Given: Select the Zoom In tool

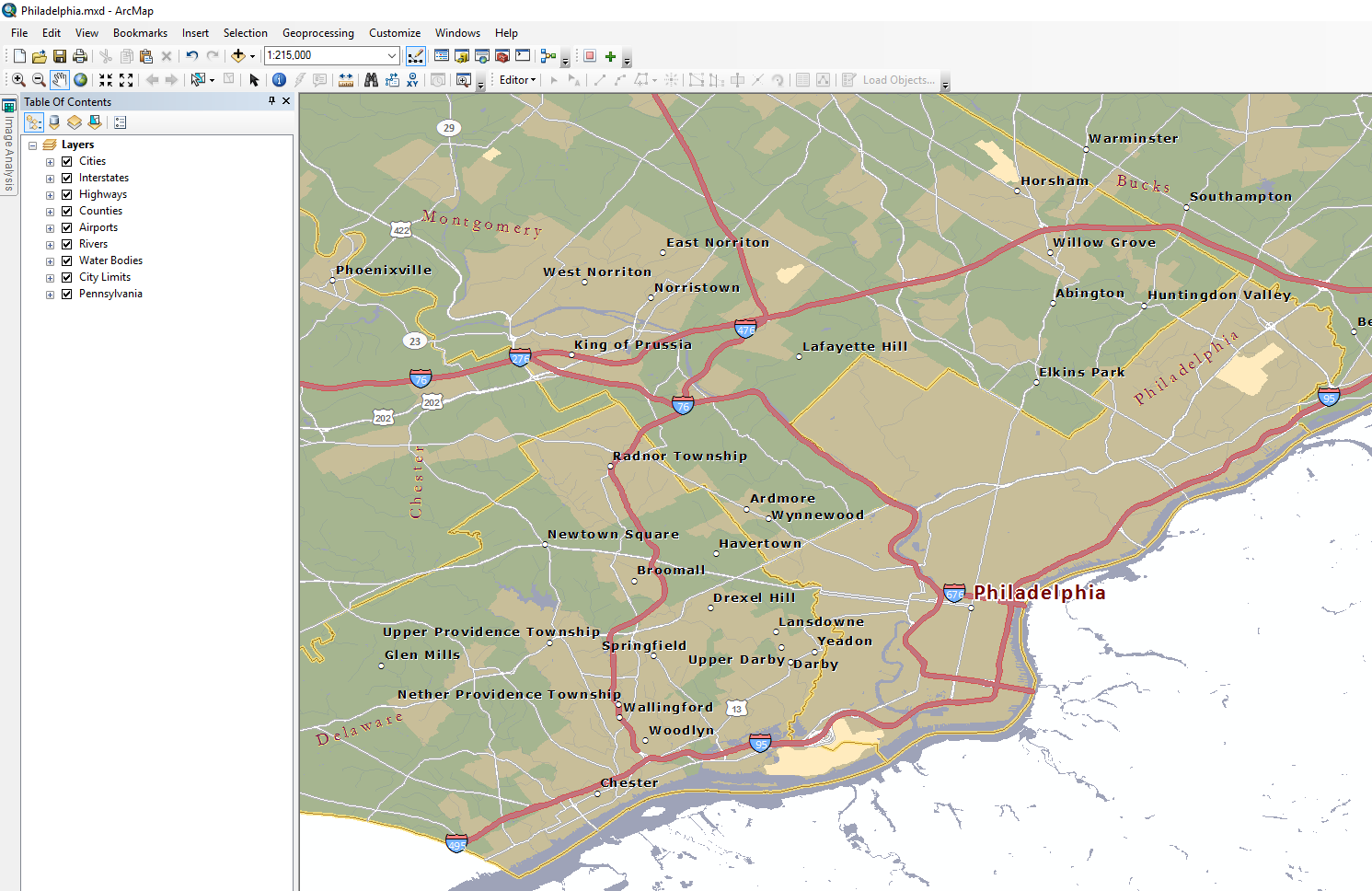Looking at the screenshot, I should point(18,80).
